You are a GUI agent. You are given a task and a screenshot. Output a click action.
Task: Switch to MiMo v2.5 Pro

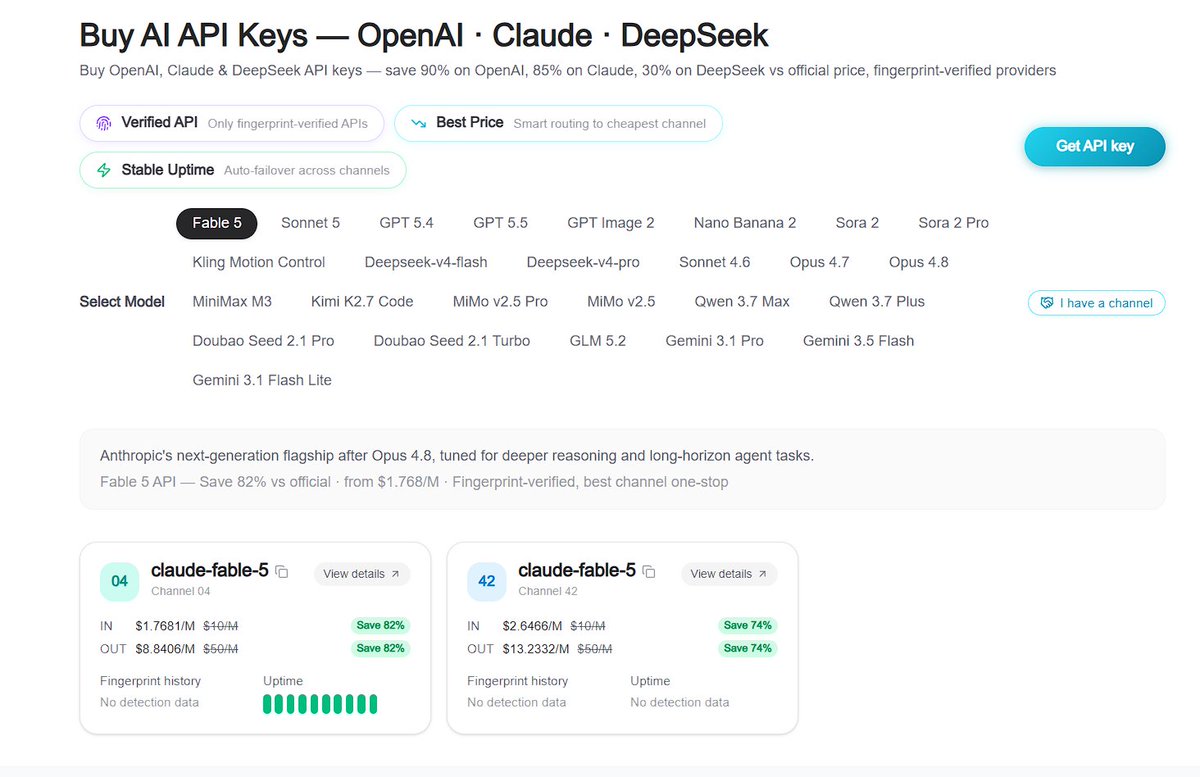click(500, 301)
